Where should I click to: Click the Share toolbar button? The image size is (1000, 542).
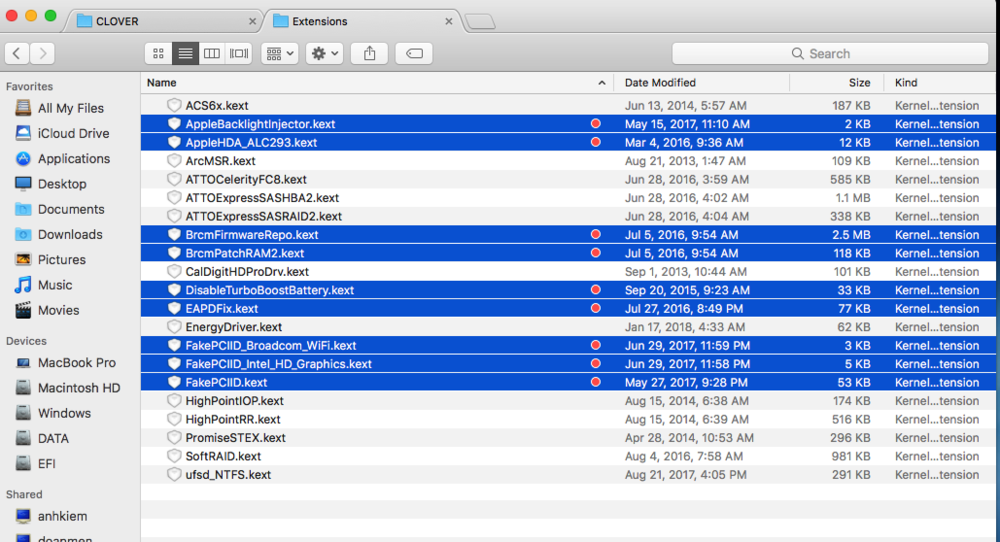click(369, 53)
